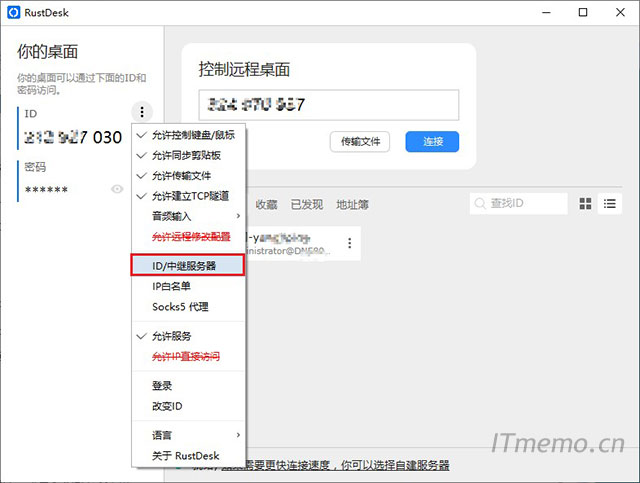Viewport: 640px width, 483px height.
Task: Click the RustDesk logo in title bar
Action: [13, 13]
